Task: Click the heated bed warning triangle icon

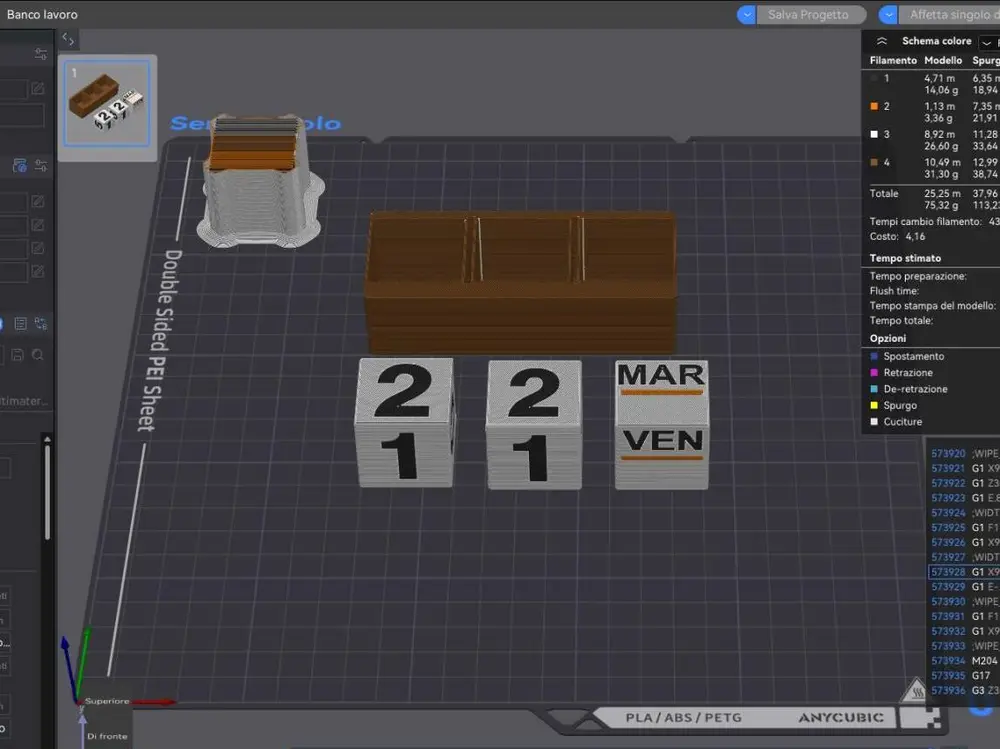Action: (915, 690)
